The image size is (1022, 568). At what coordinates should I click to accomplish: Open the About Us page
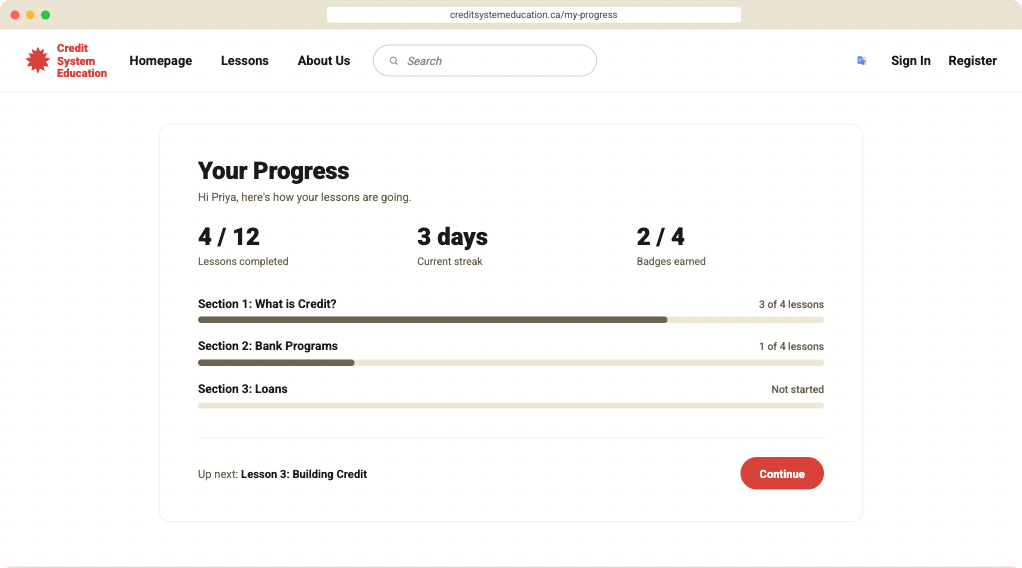324,61
